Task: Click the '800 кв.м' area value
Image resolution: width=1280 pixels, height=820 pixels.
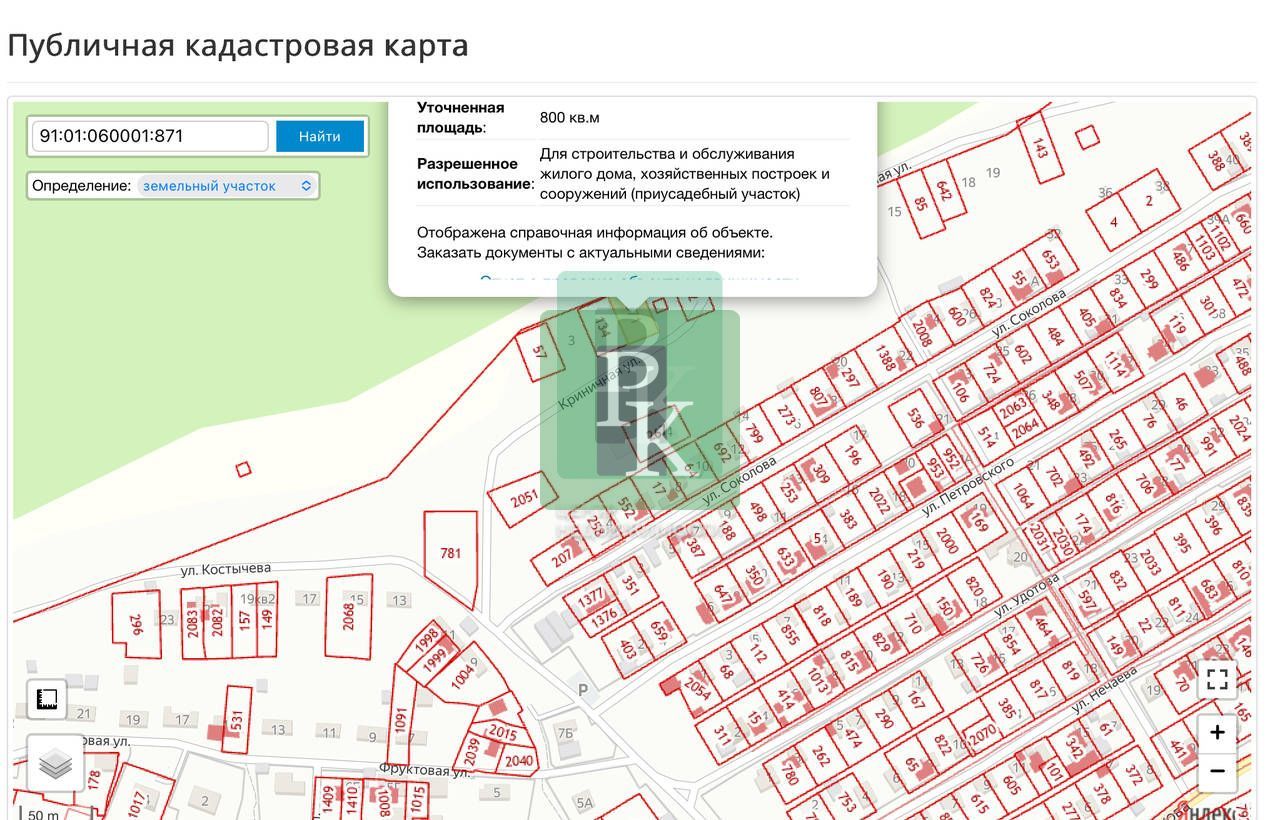Action: 570,118
